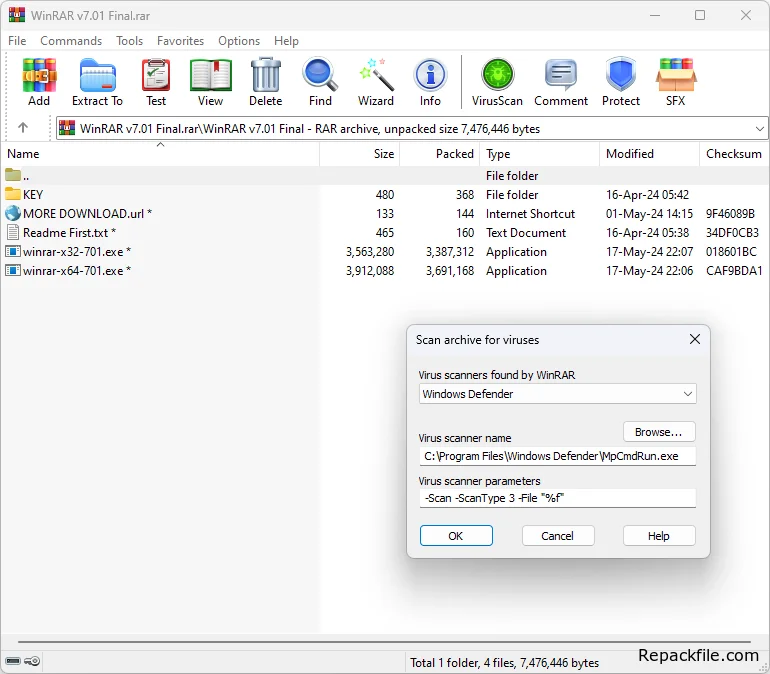Click checksum value 9F46089B
Screen dimensions: 770x674
tap(730, 214)
